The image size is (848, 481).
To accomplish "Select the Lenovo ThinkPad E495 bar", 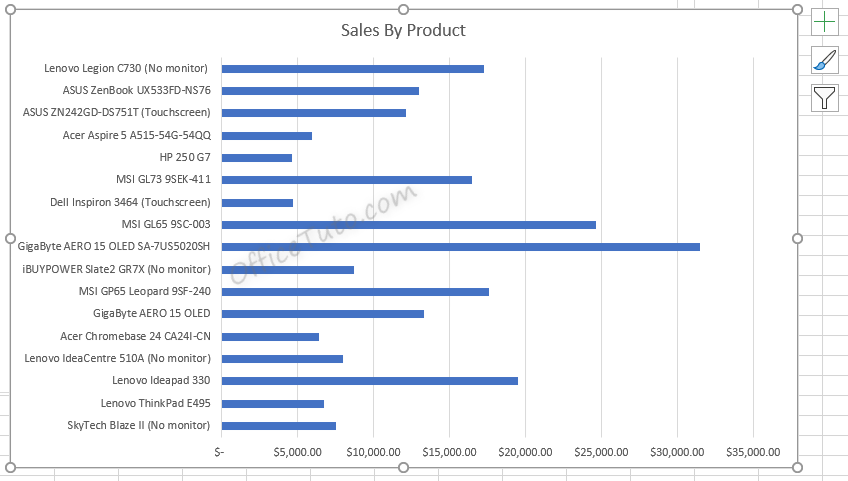I will 273,404.
